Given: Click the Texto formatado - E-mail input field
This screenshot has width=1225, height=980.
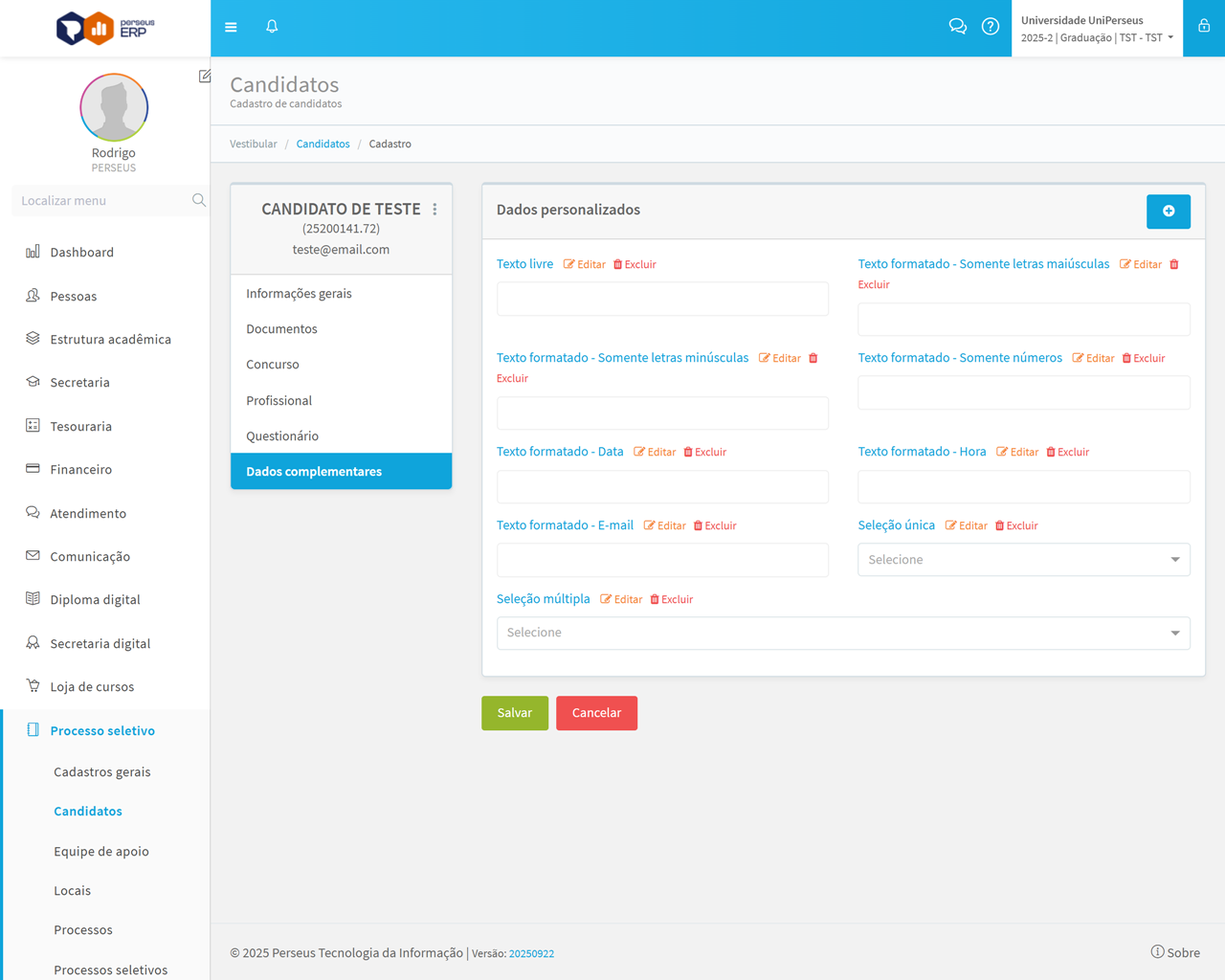Looking at the screenshot, I should (x=662, y=561).
